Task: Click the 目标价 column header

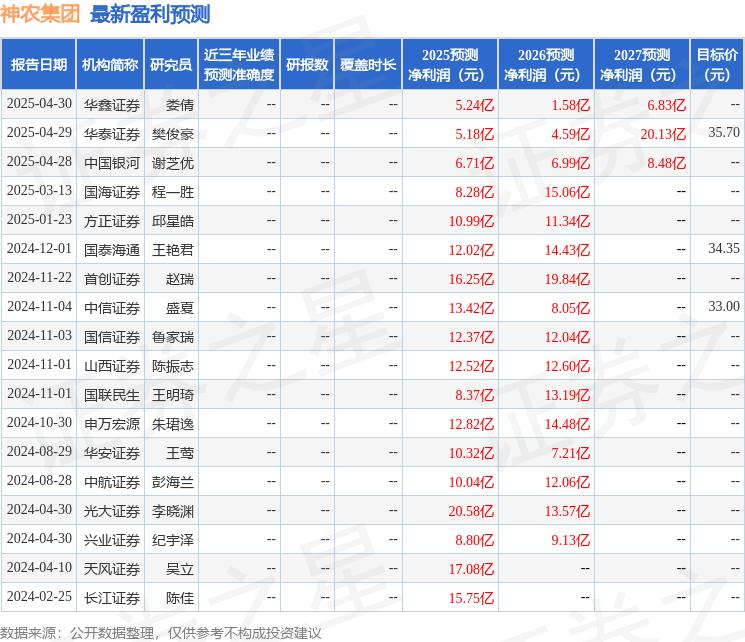Action: point(716,64)
